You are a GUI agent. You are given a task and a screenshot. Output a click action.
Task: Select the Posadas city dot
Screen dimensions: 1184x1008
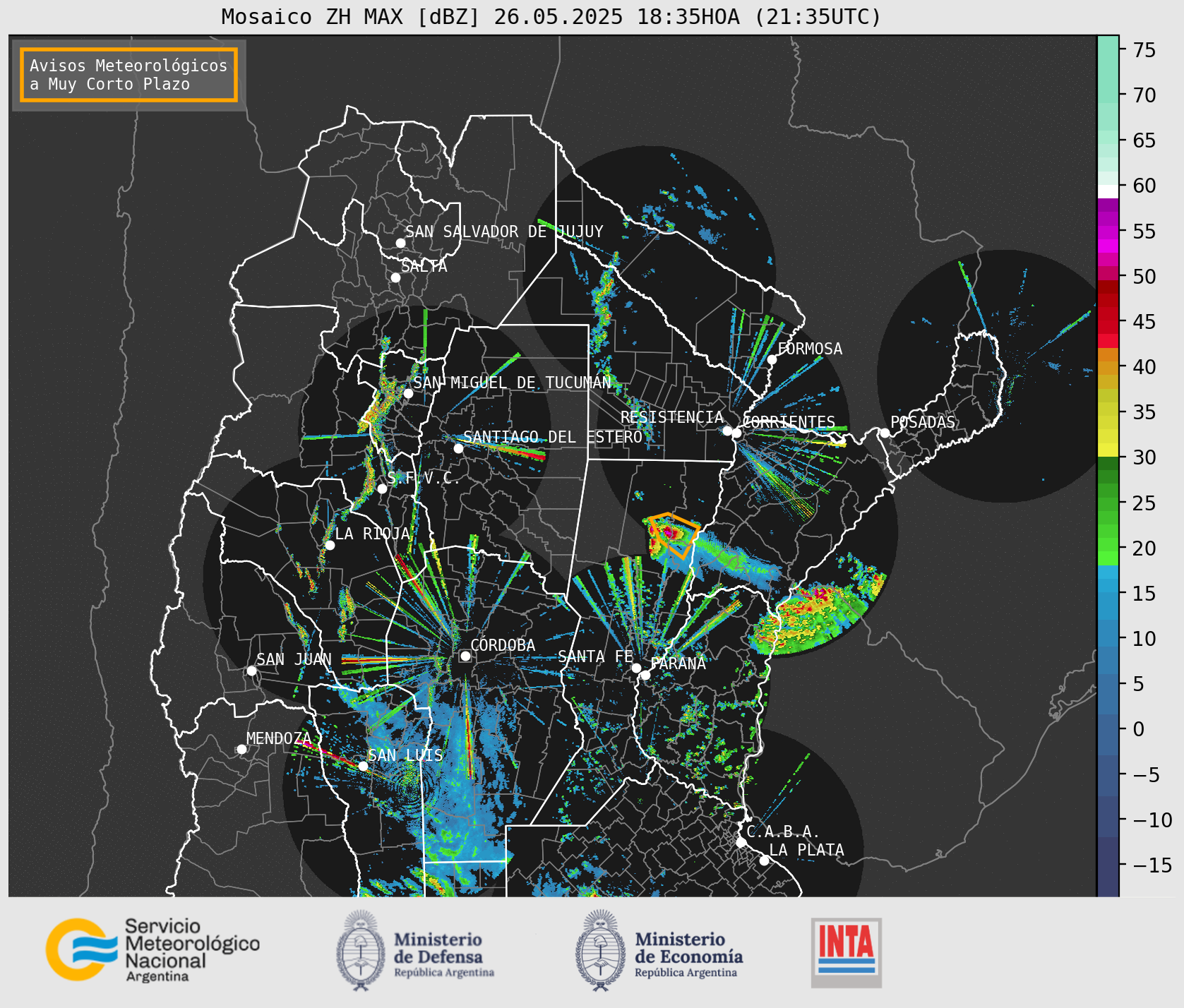click(885, 433)
